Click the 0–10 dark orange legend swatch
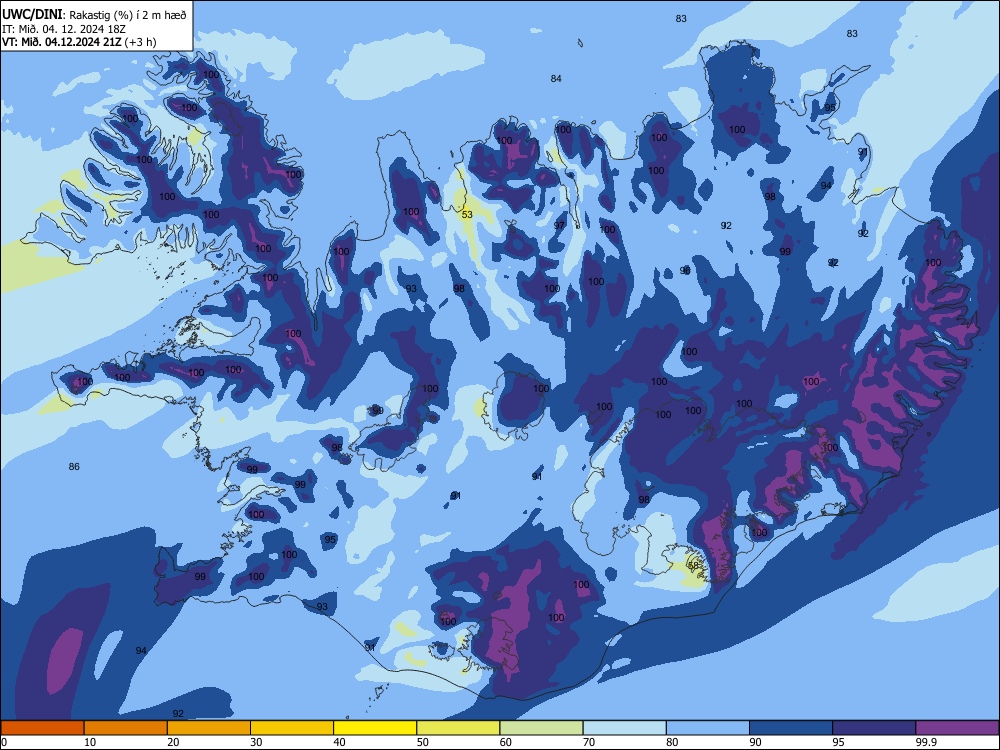 point(42,728)
